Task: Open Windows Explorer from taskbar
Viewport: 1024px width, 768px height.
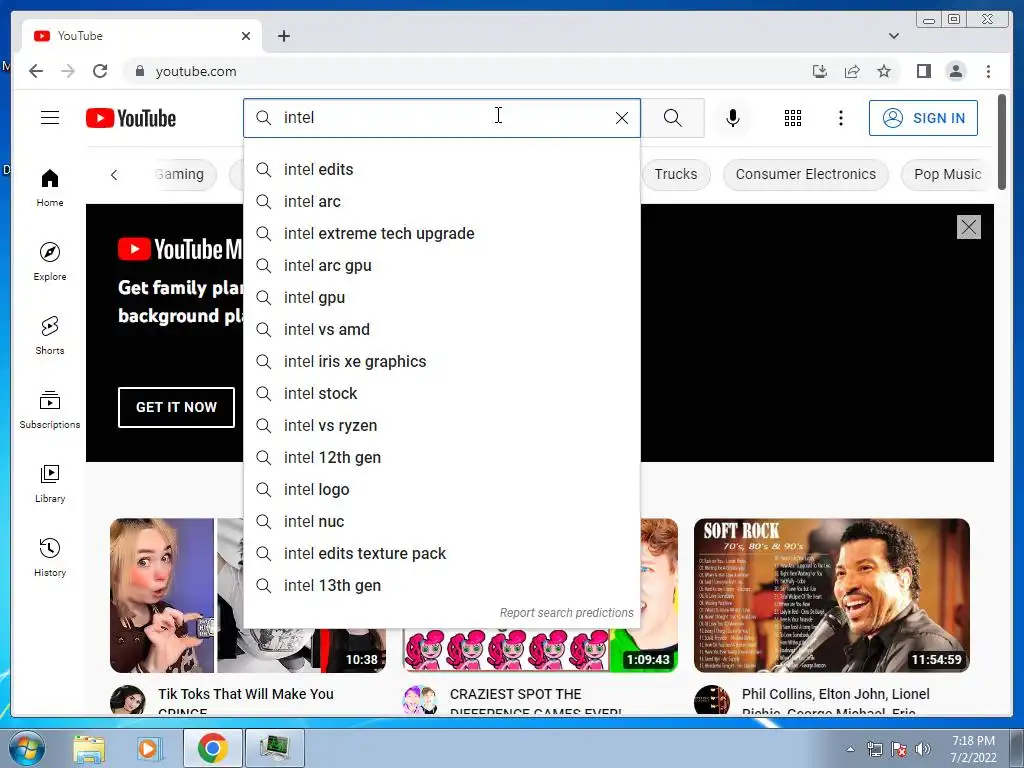Action: point(89,748)
